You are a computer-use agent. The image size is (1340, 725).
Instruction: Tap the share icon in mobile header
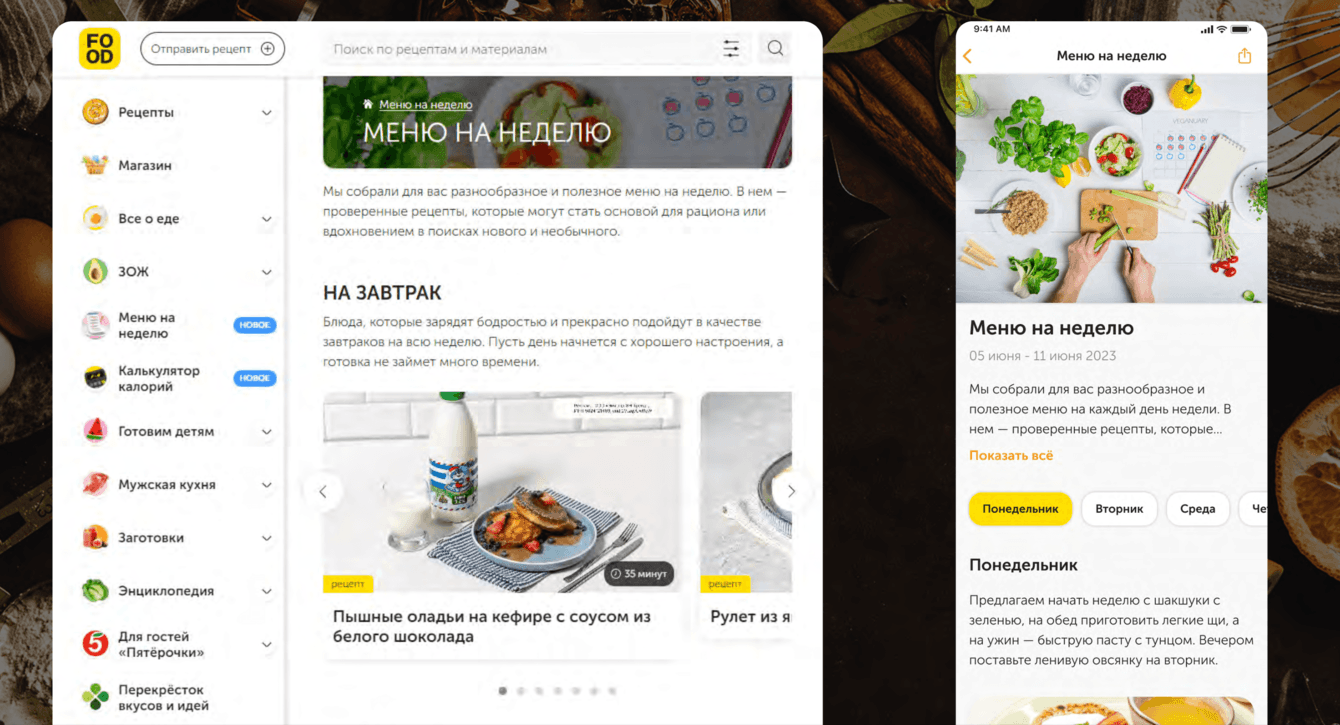(x=1244, y=56)
